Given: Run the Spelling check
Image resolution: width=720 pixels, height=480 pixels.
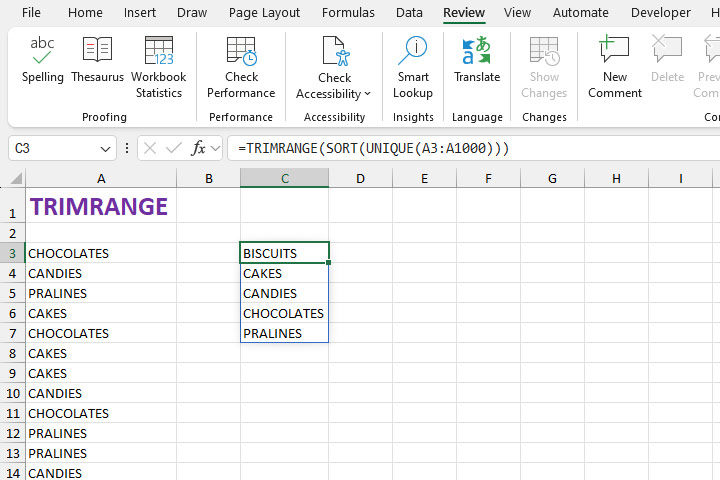Looking at the screenshot, I should (x=42, y=60).
